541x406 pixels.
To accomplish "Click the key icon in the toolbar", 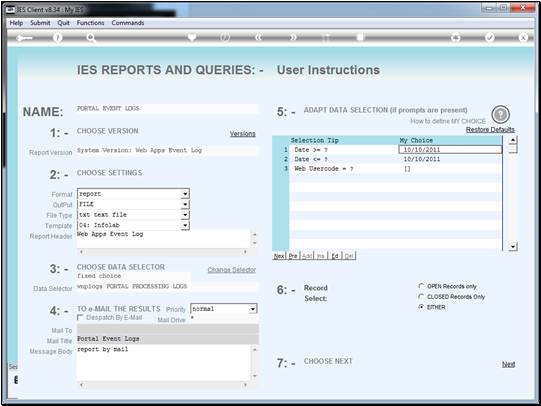I will click(24, 38).
